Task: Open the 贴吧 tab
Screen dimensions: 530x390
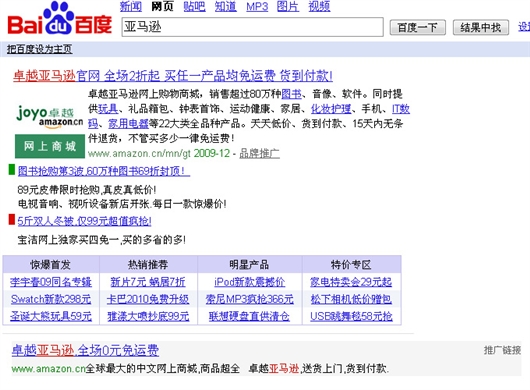Action: point(194,6)
